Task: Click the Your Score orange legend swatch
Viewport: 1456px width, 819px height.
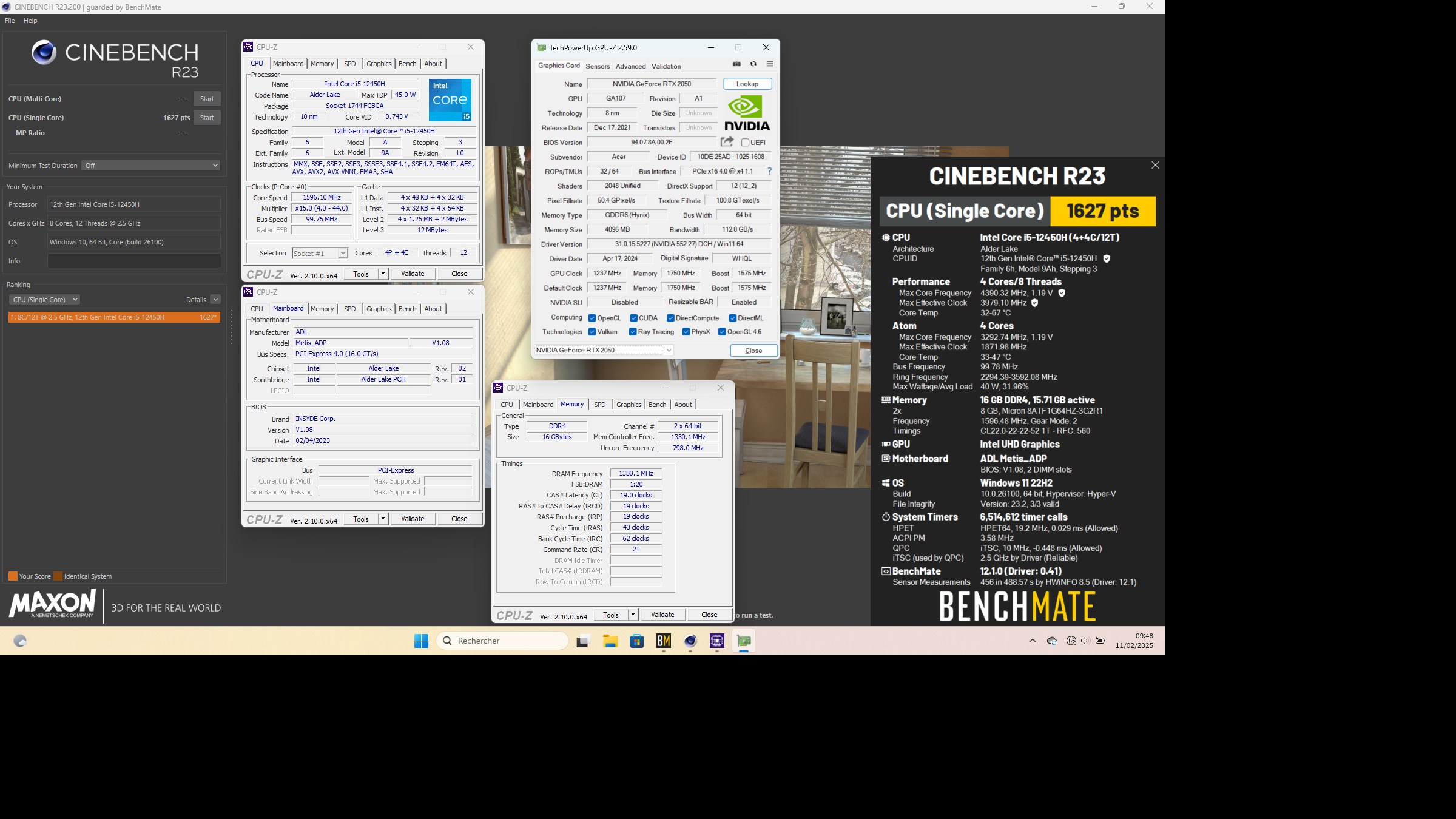Action: (x=13, y=576)
